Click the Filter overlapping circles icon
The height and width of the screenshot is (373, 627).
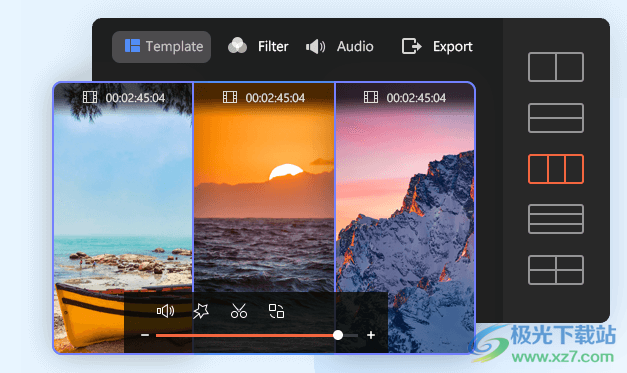[x=238, y=46]
